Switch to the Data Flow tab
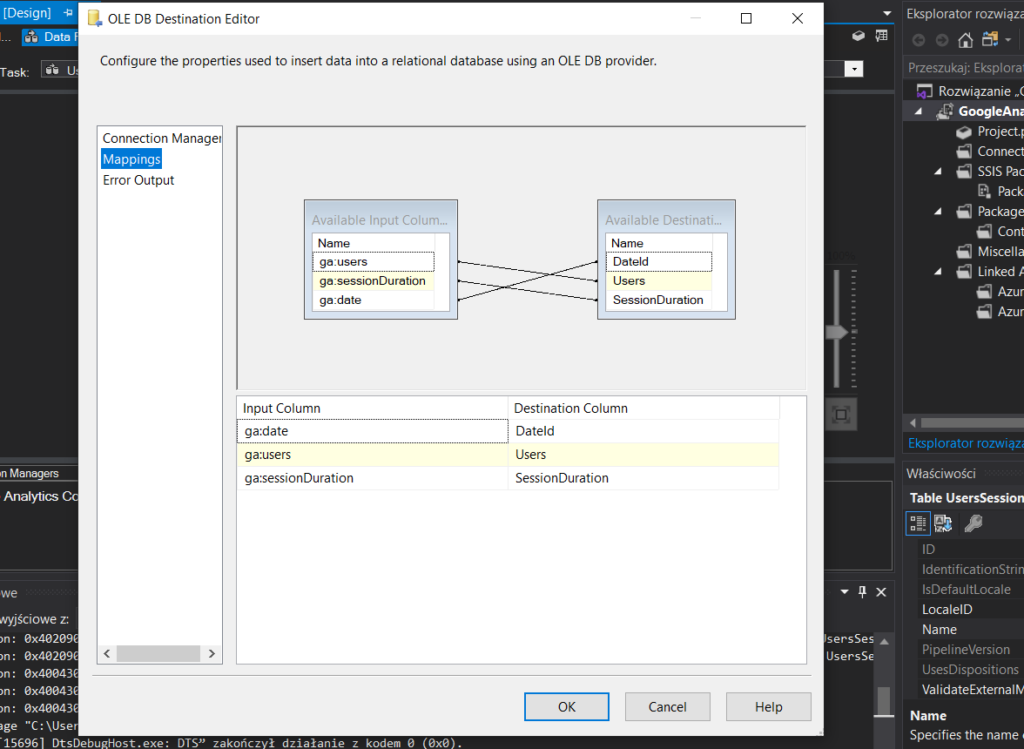The image size is (1024, 749). 50,37
